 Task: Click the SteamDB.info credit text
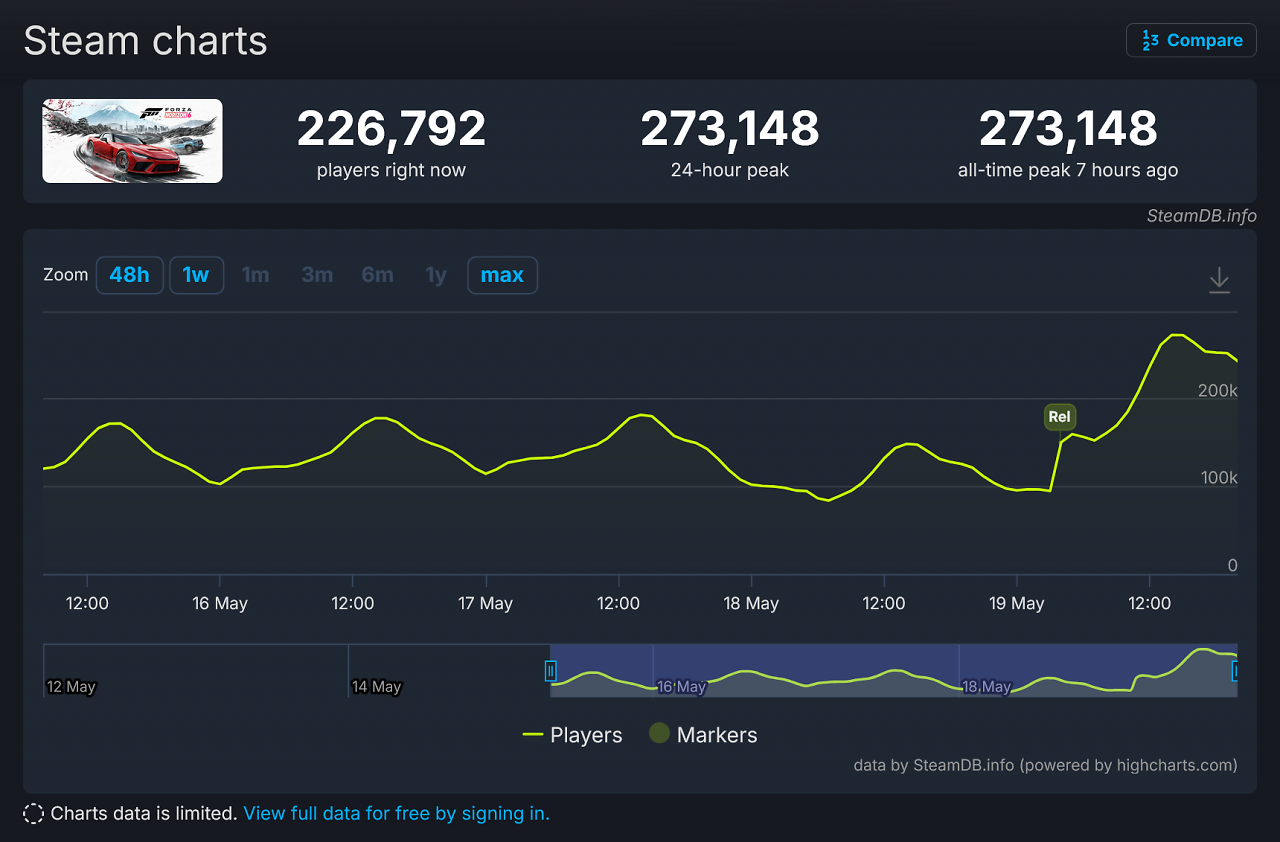pos(1201,216)
